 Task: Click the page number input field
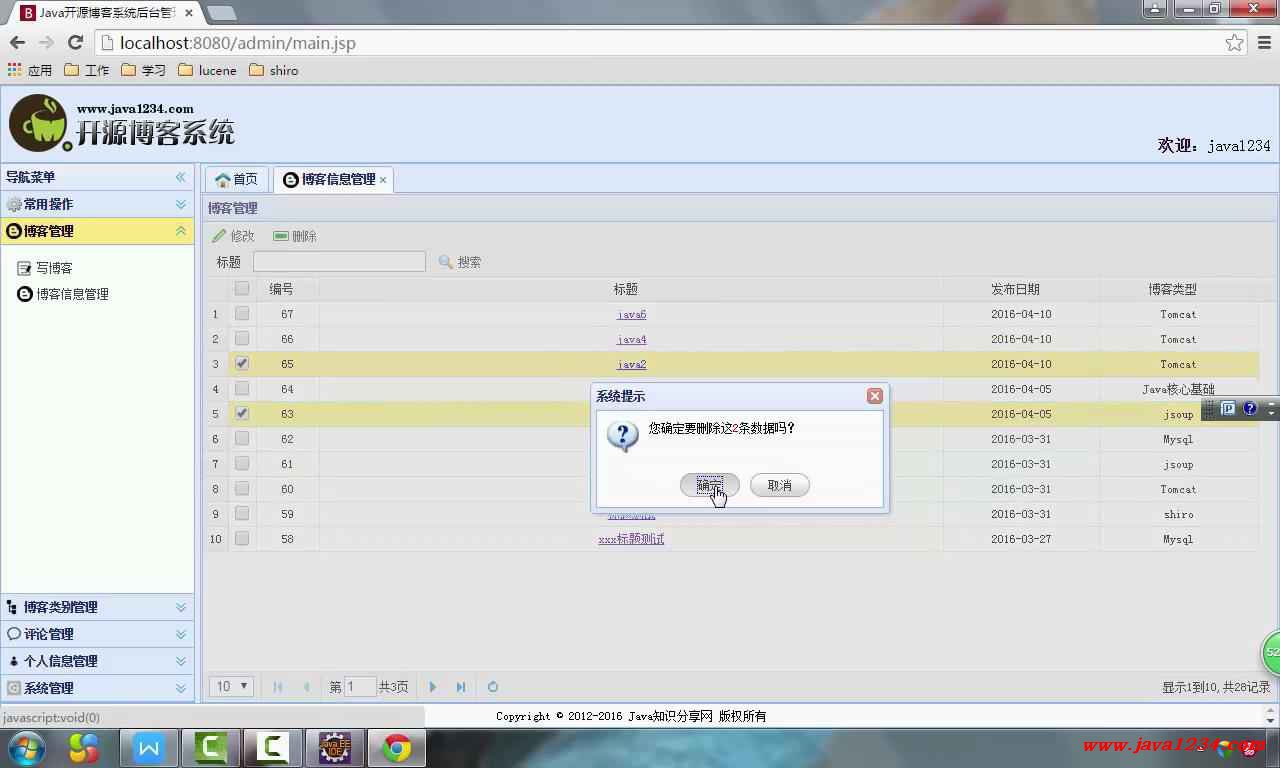(360, 687)
